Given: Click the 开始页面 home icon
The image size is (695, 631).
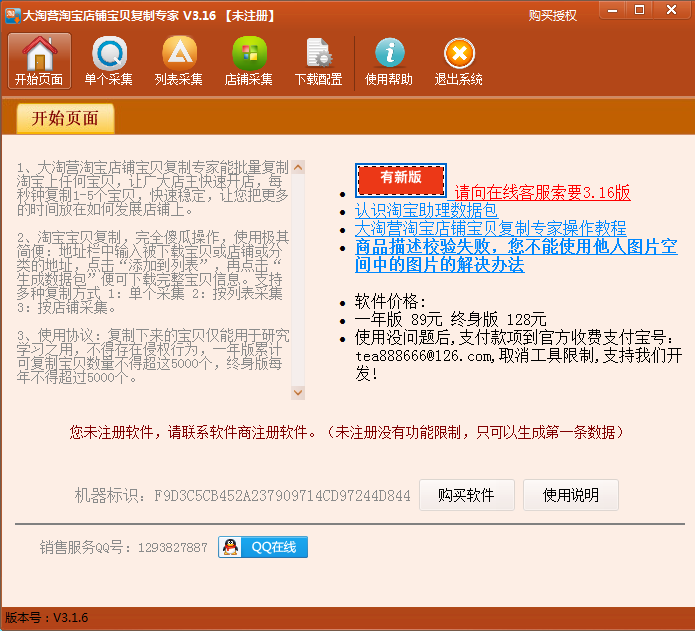Looking at the screenshot, I should click(x=39, y=61).
